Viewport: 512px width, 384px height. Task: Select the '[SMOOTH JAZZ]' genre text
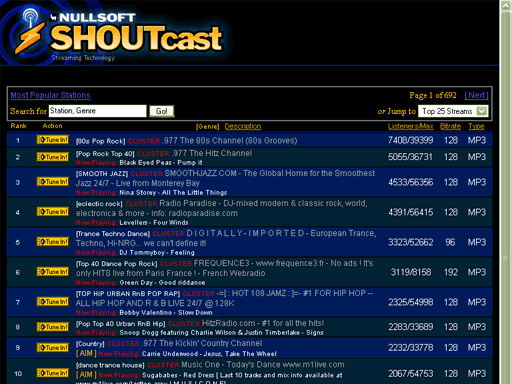click(102, 174)
